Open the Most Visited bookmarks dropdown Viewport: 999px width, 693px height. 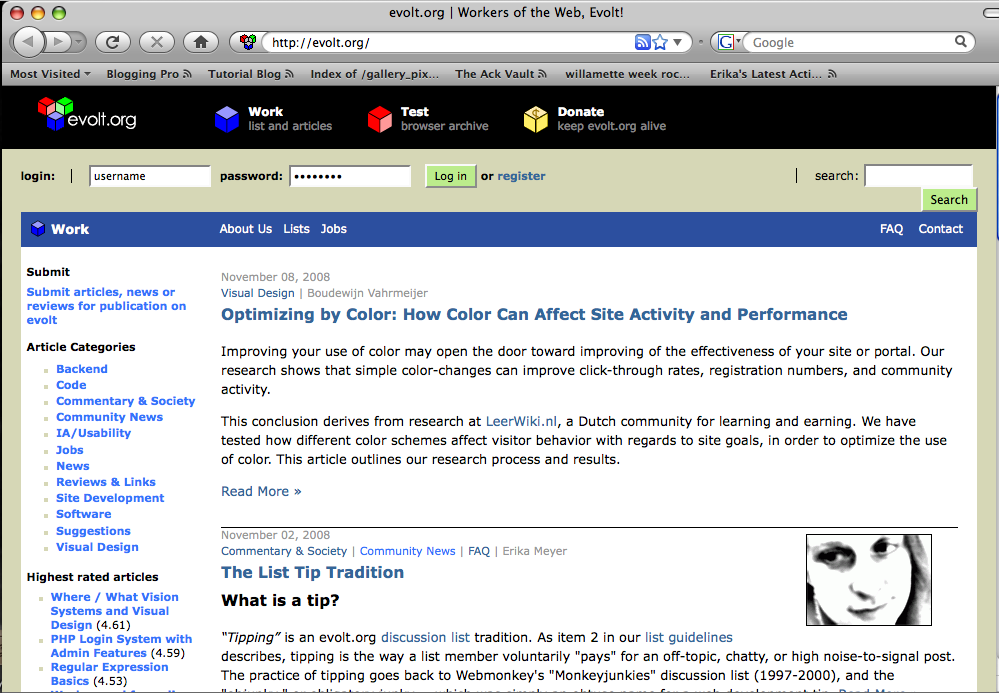tap(50, 74)
